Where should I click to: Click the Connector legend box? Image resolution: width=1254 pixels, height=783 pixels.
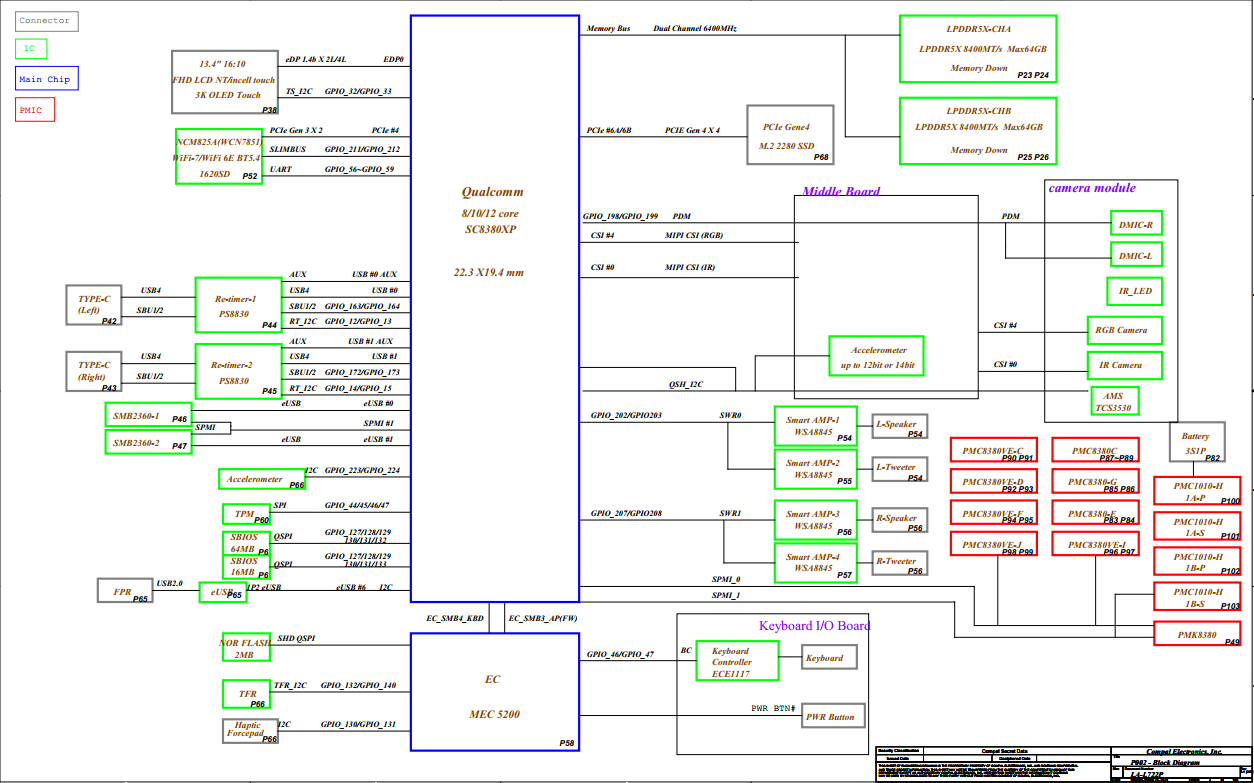(x=47, y=20)
